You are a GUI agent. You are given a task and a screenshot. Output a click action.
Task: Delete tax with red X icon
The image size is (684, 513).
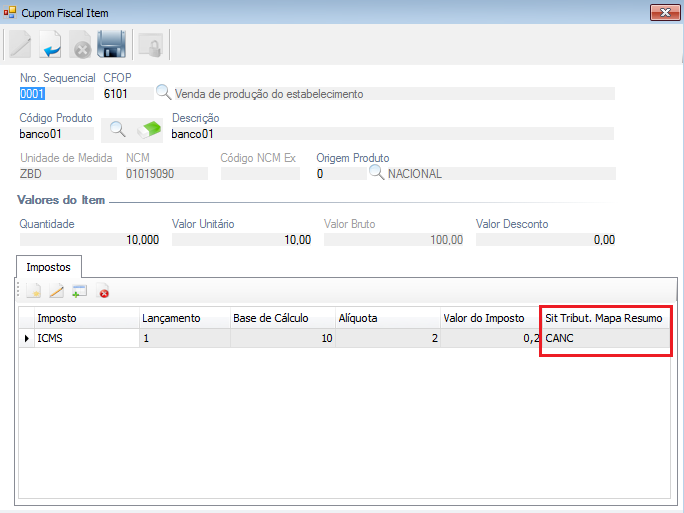click(x=103, y=292)
